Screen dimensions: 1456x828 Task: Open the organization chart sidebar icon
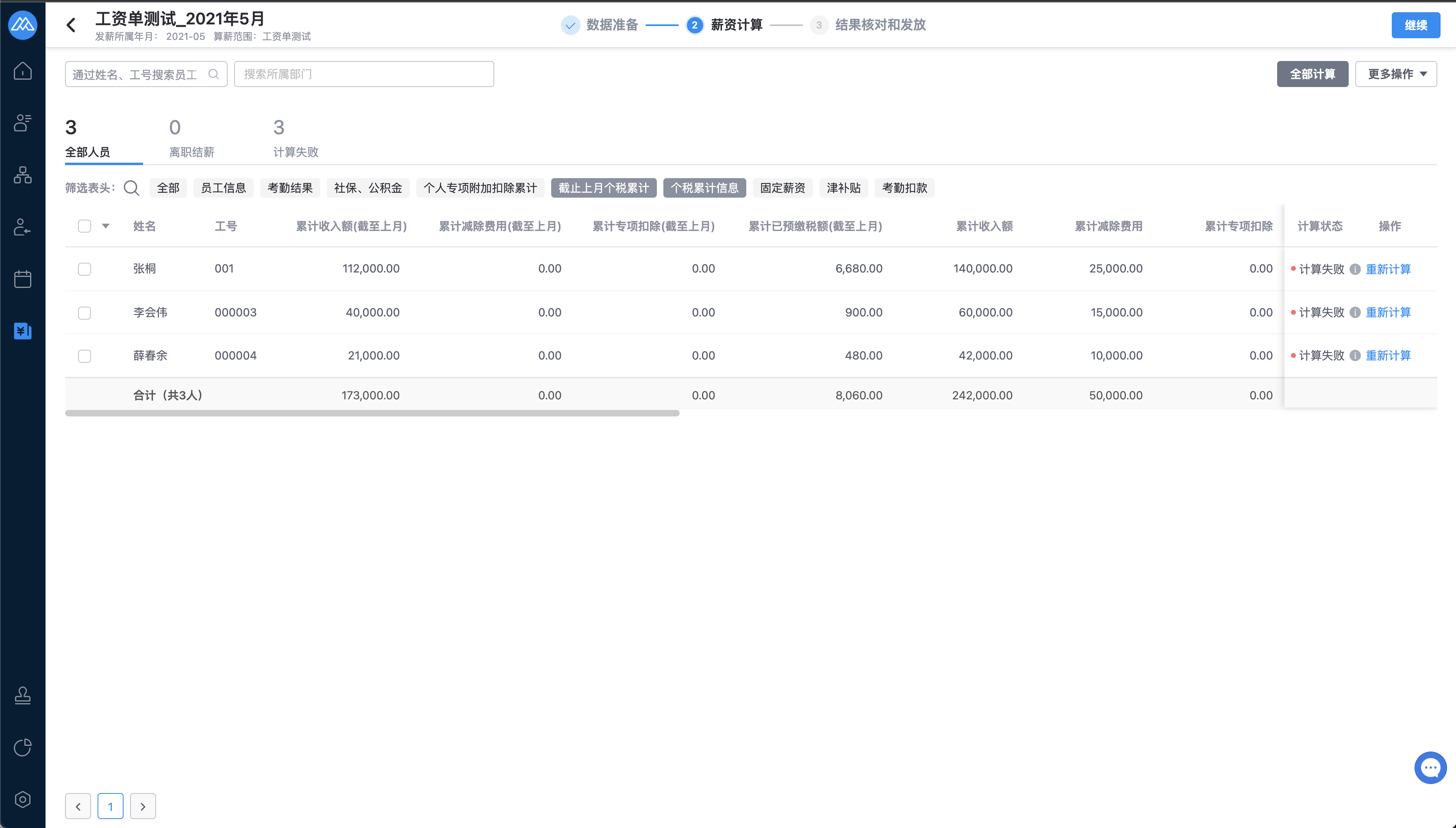[x=23, y=174]
